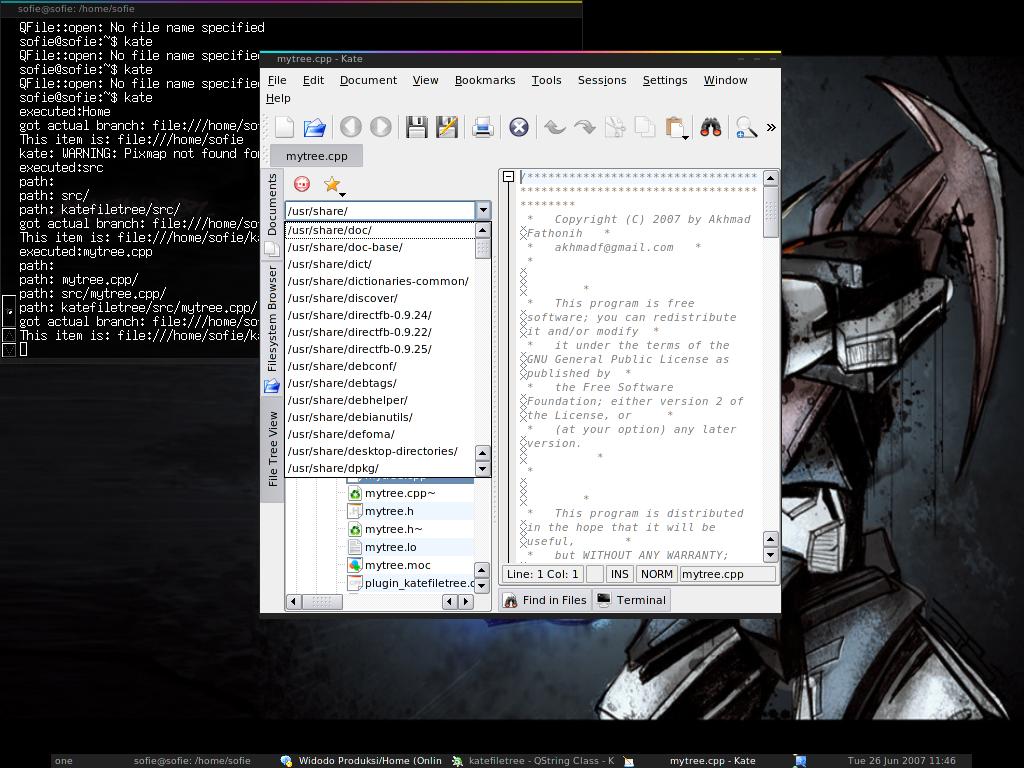Click the taskbar clock Tue 26 Jun 2007
1024x768 pixels.
pyautogui.click(x=901, y=761)
